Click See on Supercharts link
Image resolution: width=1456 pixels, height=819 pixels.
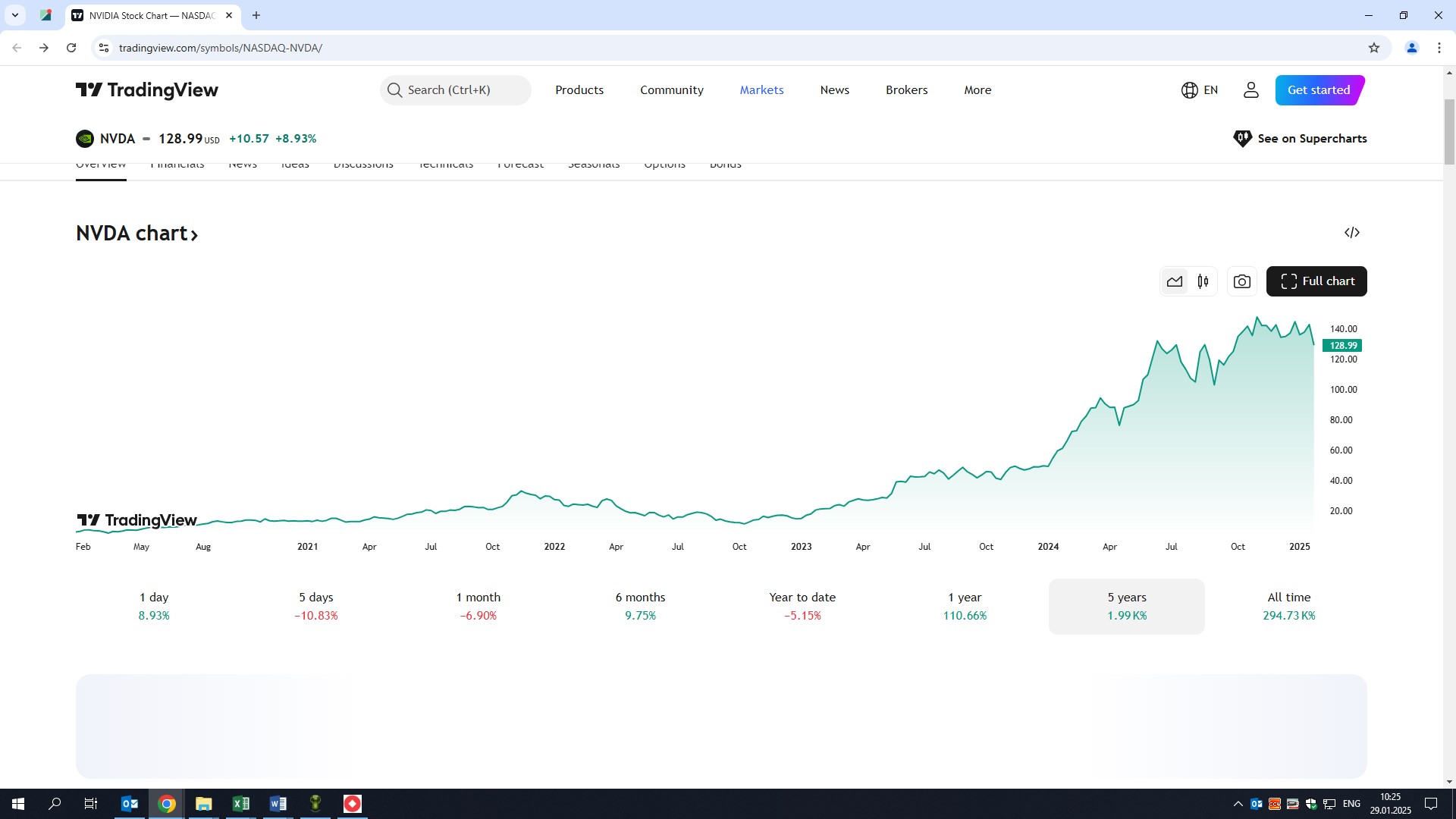[1301, 139]
